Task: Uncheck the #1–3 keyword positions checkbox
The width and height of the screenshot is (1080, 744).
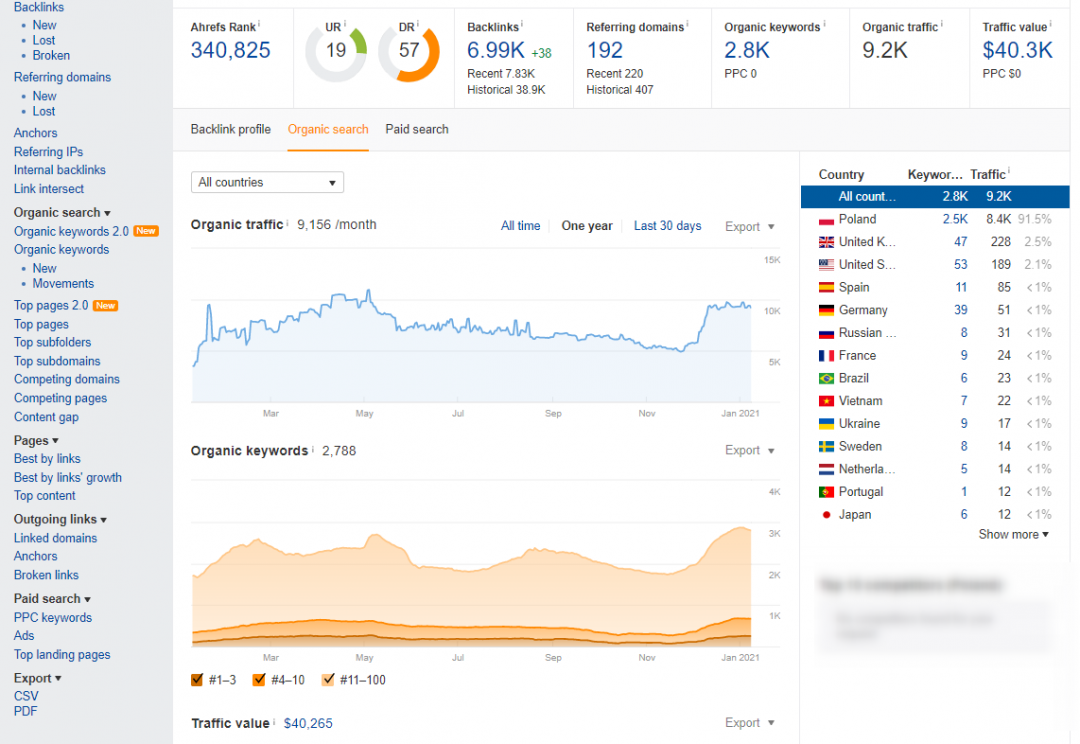Action: coord(197,680)
